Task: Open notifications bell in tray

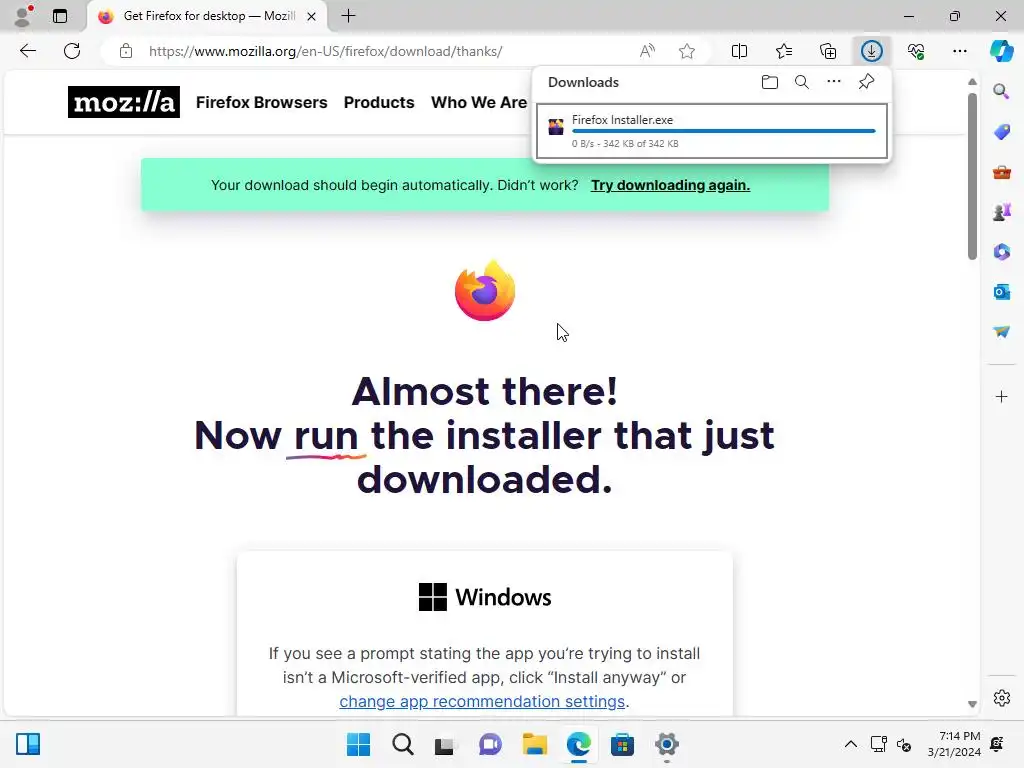Action: click(997, 744)
